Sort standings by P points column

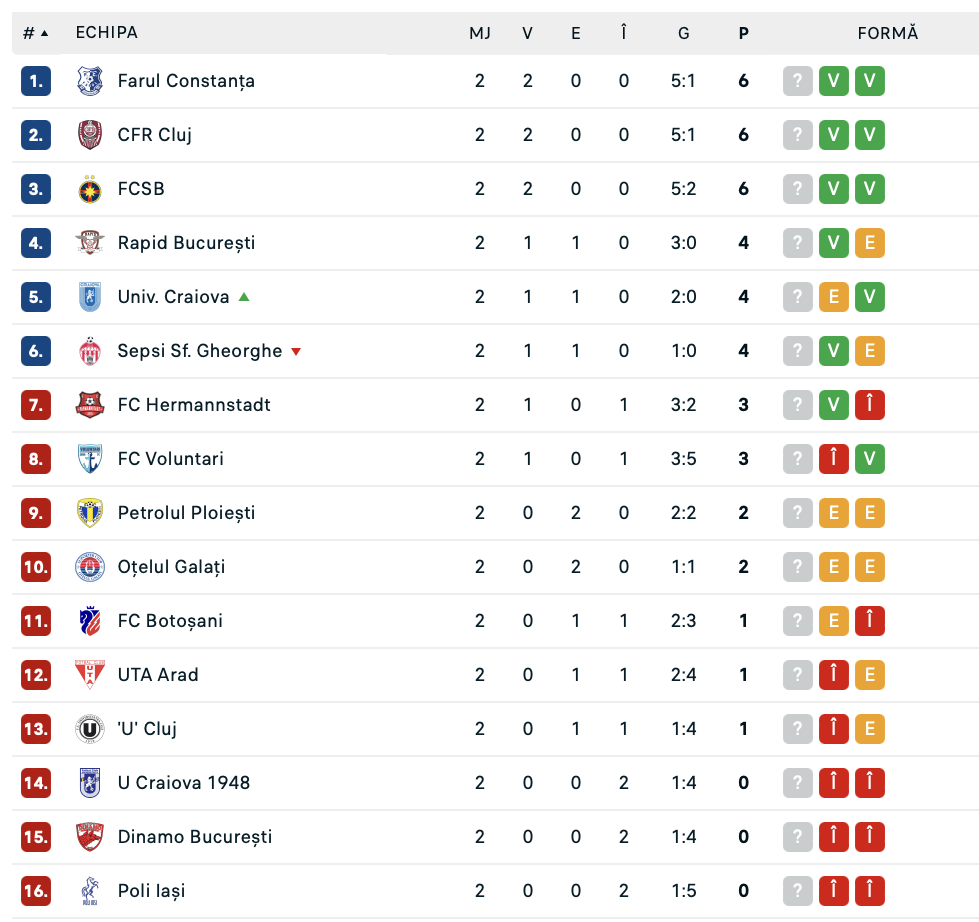(x=743, y=33)
